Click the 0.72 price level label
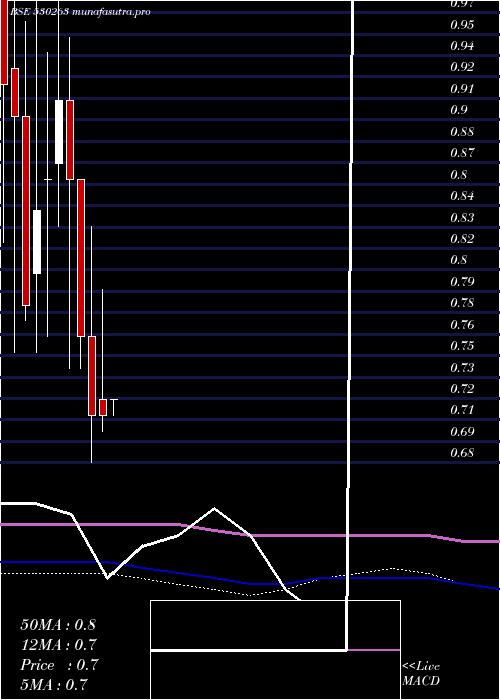 [462, 388]
